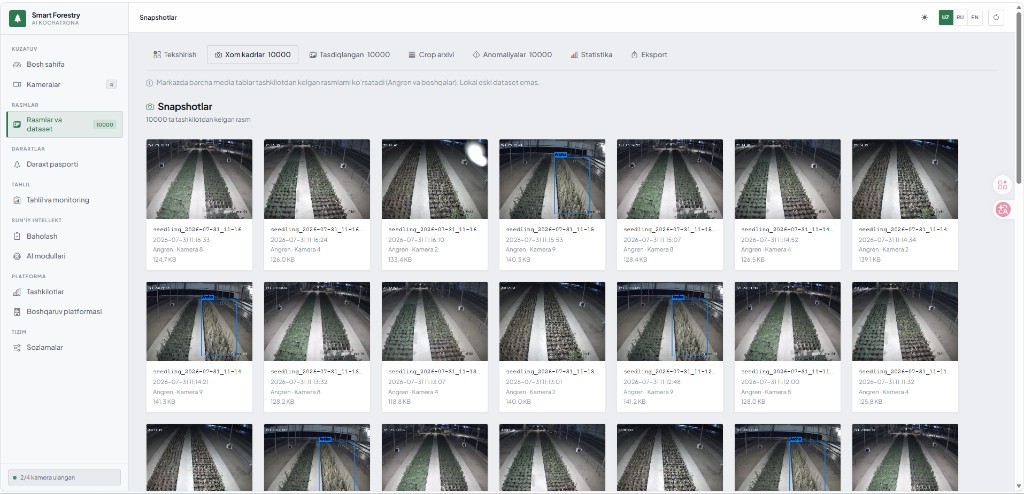Click the Tashkilotlar building icon
The height and width of the screenshot is (494, 1024).
click(x=18, y=291)
